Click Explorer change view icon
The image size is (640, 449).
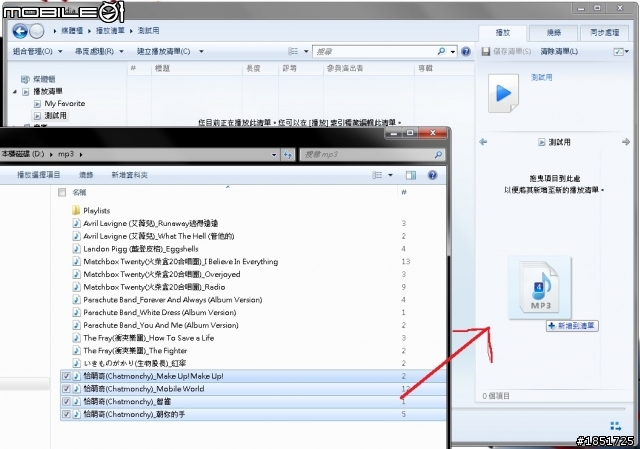[377, 175]
